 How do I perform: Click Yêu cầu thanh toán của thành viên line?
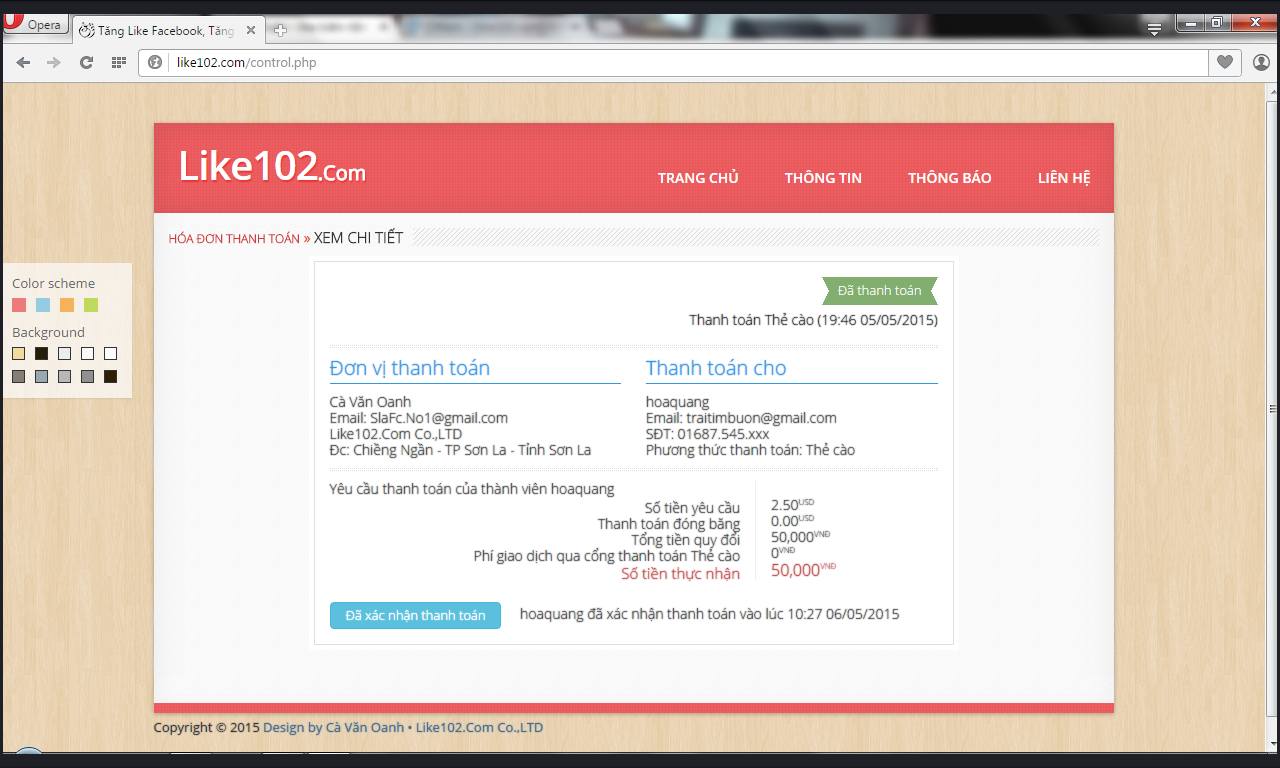472,489
